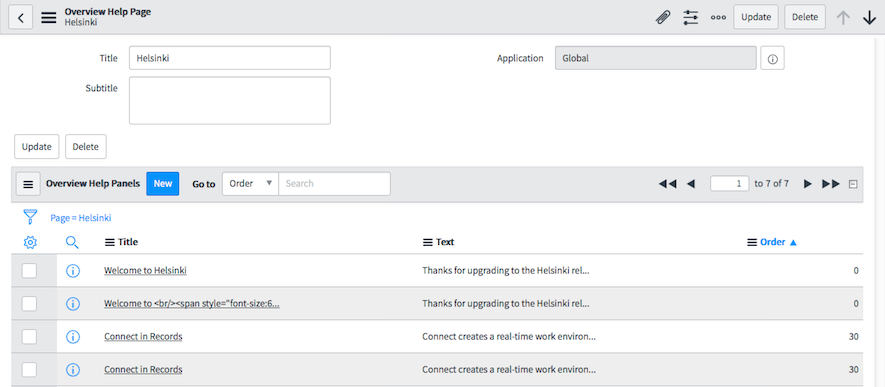This screenshot has width=885, height=387.
Task: Jump to first page of list
Action: click(x=668, y=184)
